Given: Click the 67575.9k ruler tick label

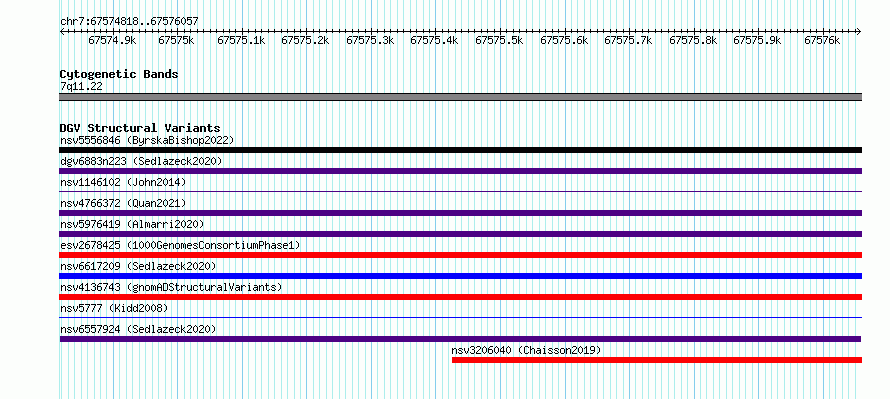Looking at the screenshot, I should [757, 41].
